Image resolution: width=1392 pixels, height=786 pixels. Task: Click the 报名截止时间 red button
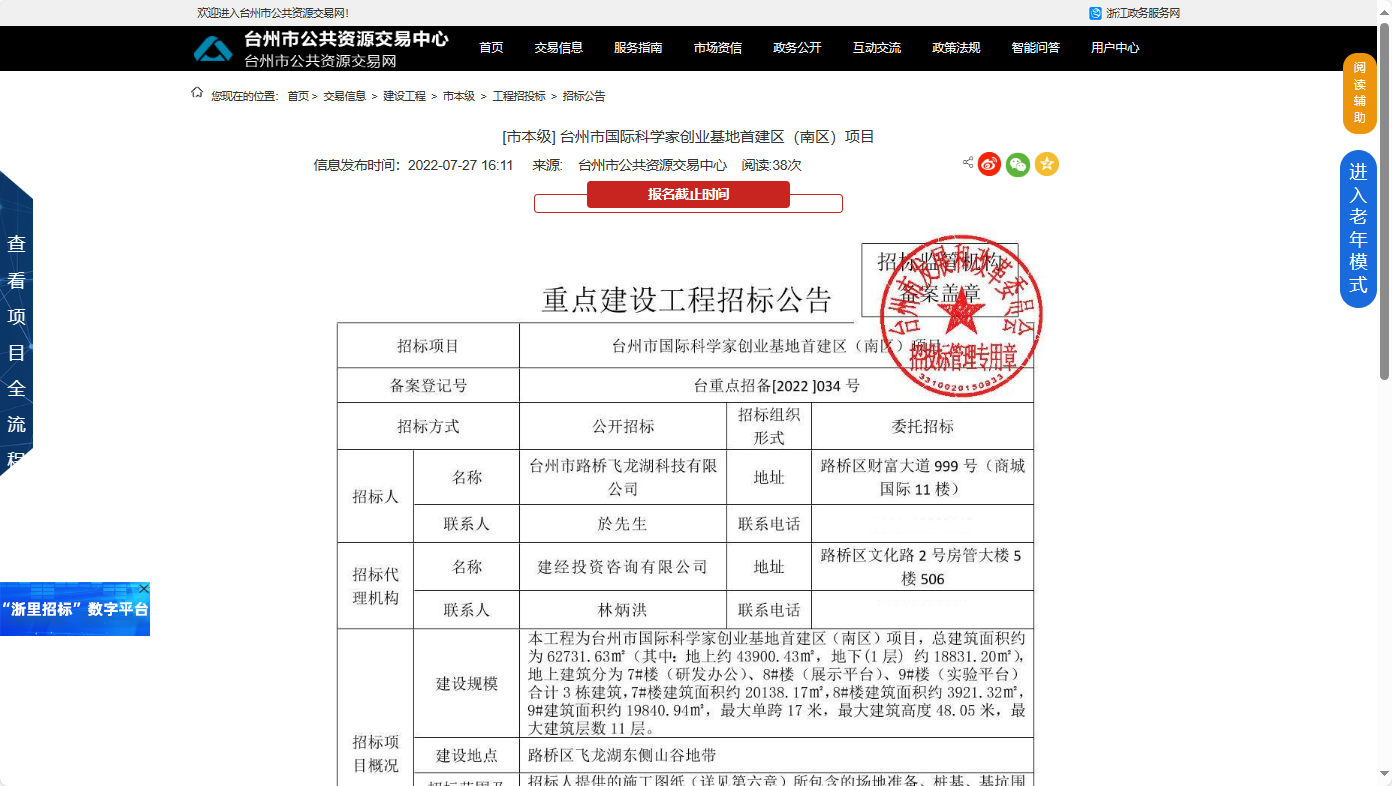click(688, 194)
